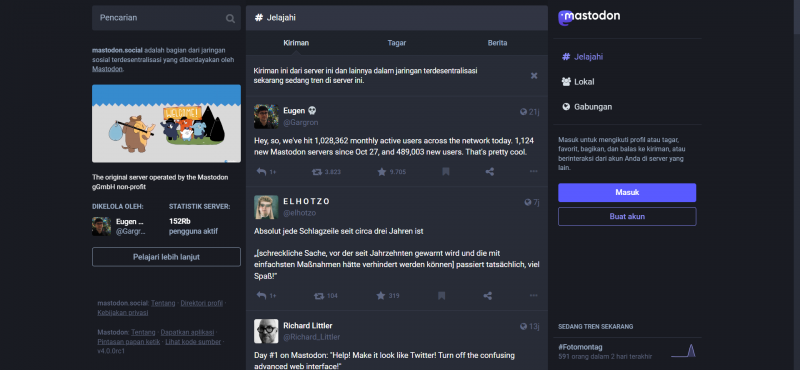
Task: Open more options on ELHOTZO's post
Action: [x=534, y=295]
